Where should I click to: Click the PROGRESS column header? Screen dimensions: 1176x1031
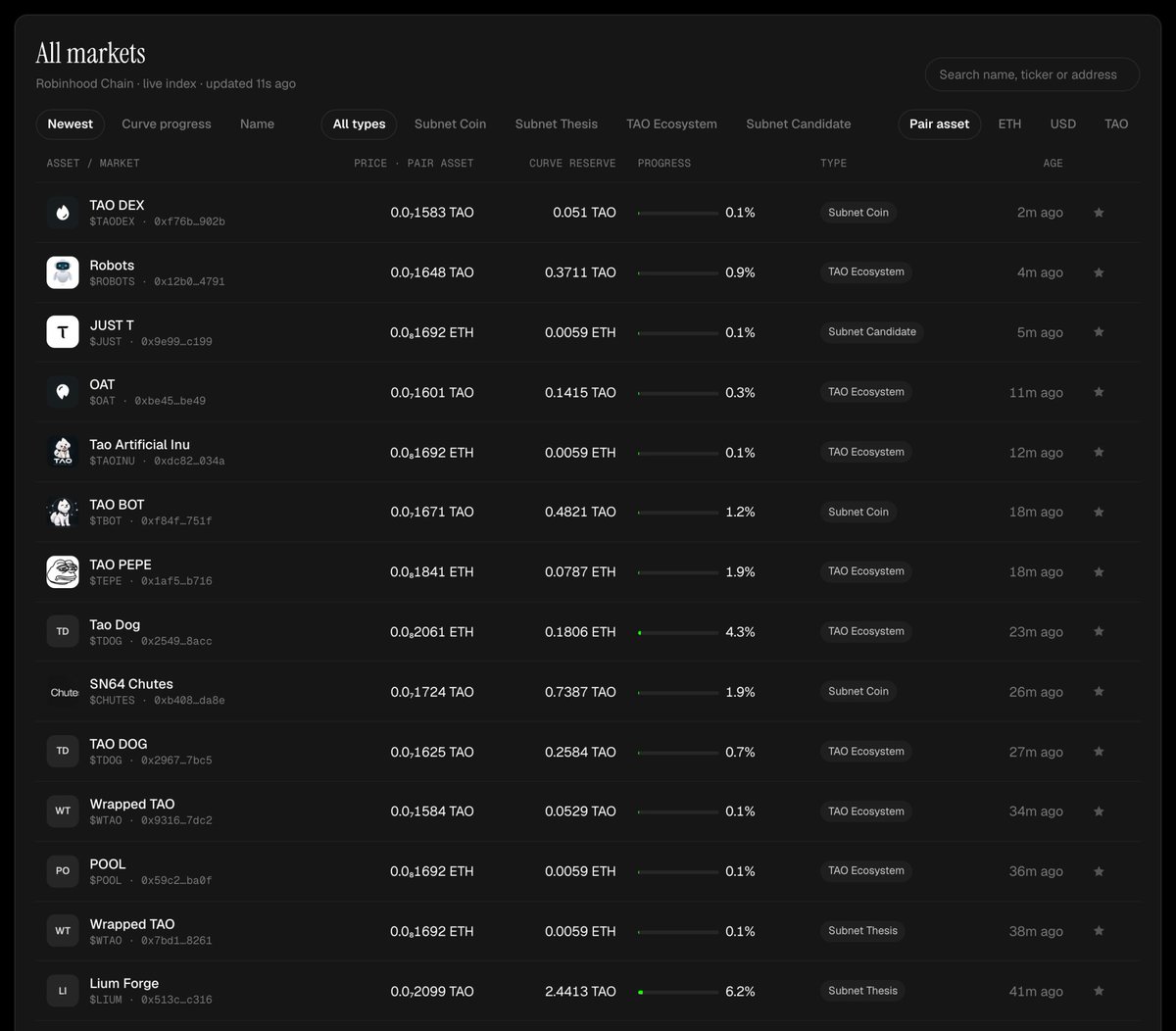[x=664, y=163]
